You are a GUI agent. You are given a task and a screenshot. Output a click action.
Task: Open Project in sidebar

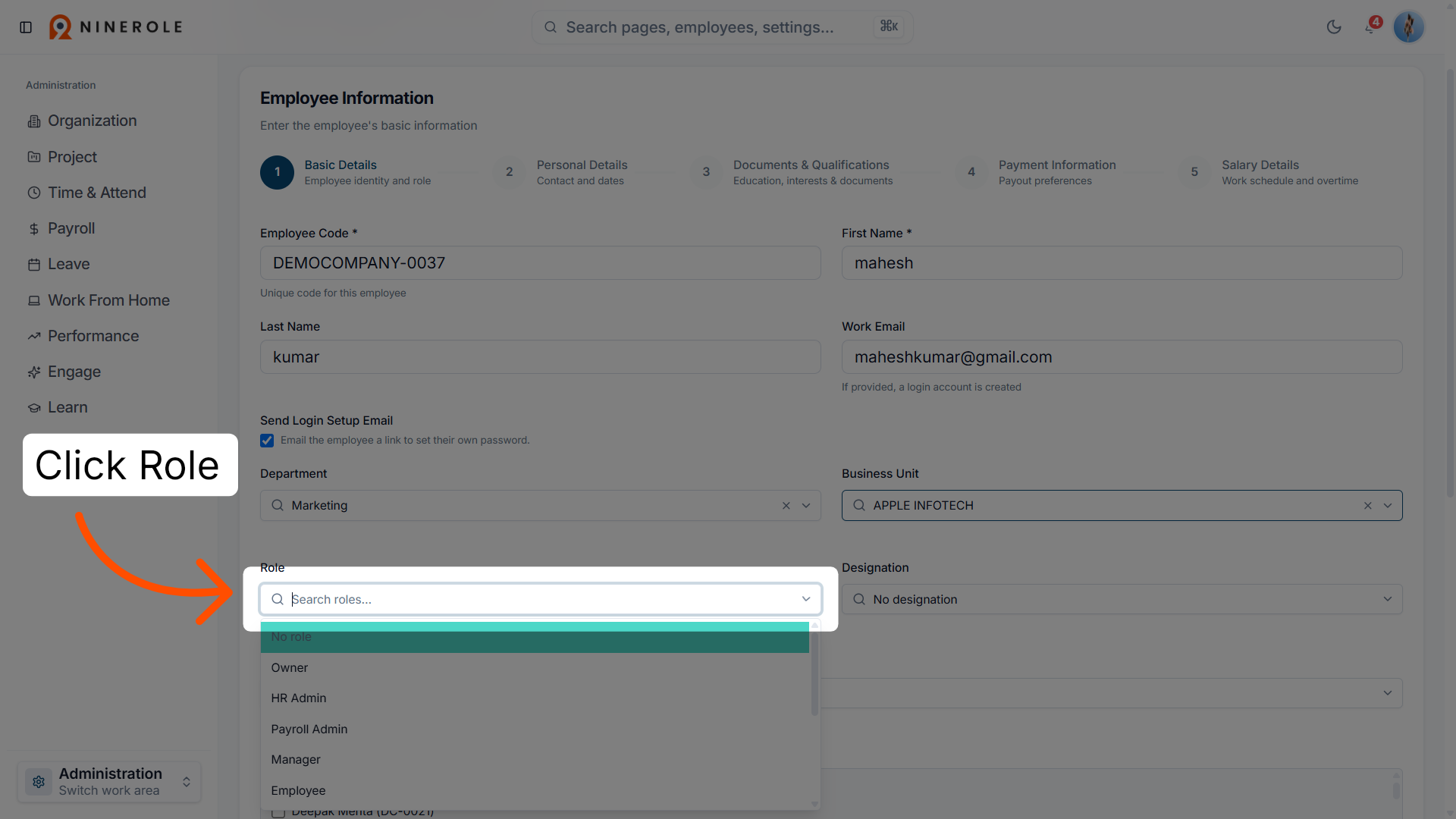click(x=62, y=157)
